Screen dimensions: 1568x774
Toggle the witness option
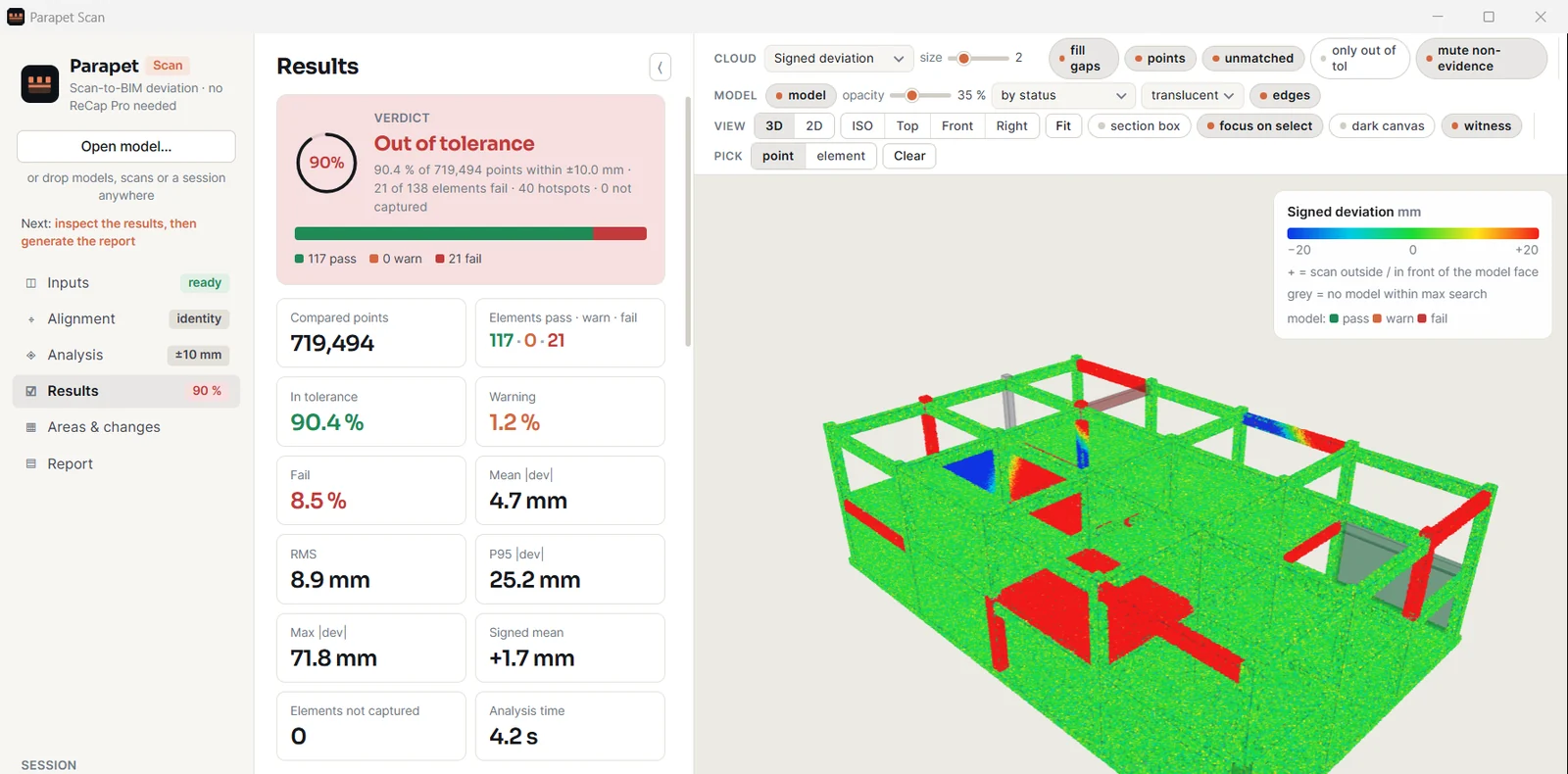1482,126
